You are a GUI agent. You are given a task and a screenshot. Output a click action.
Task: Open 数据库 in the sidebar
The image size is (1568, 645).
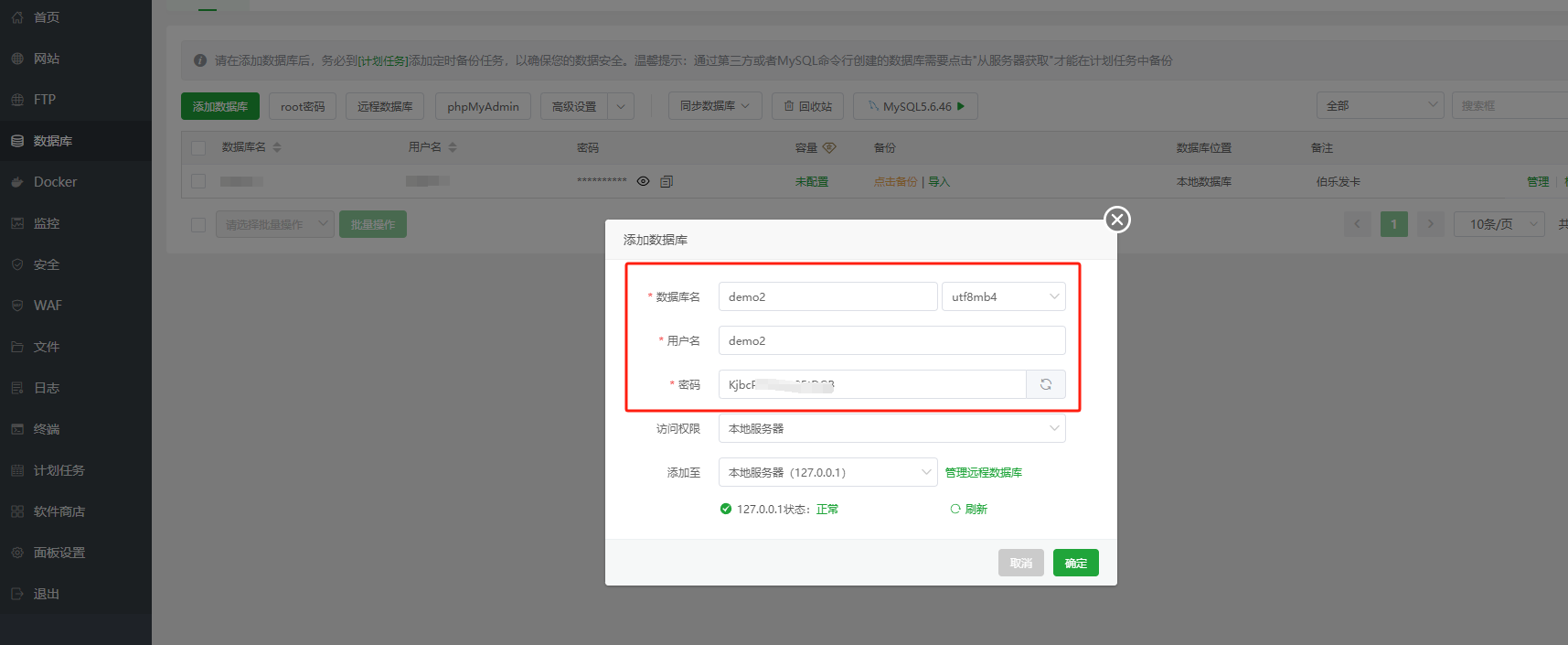tap(53, 141)
